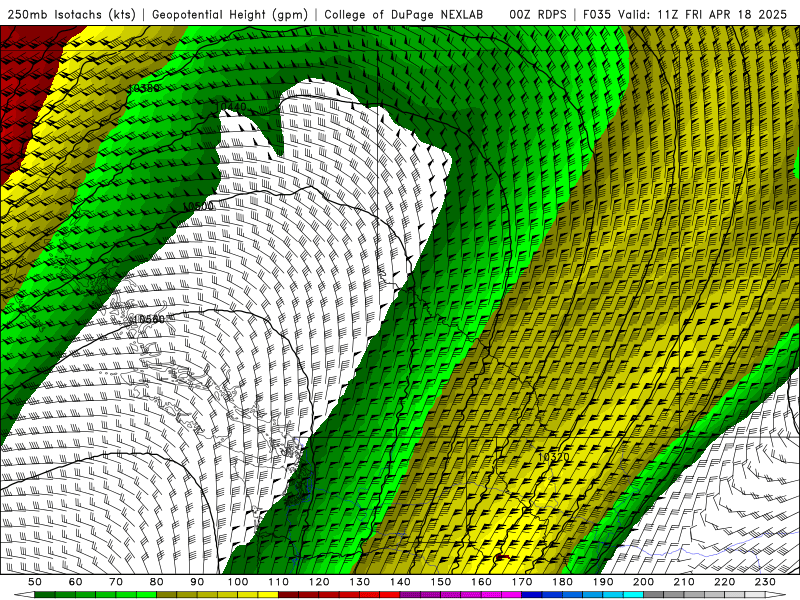Screen dimensions: 800x600
Task: Click the 70 label on the color scale
Action: [116, 582]
